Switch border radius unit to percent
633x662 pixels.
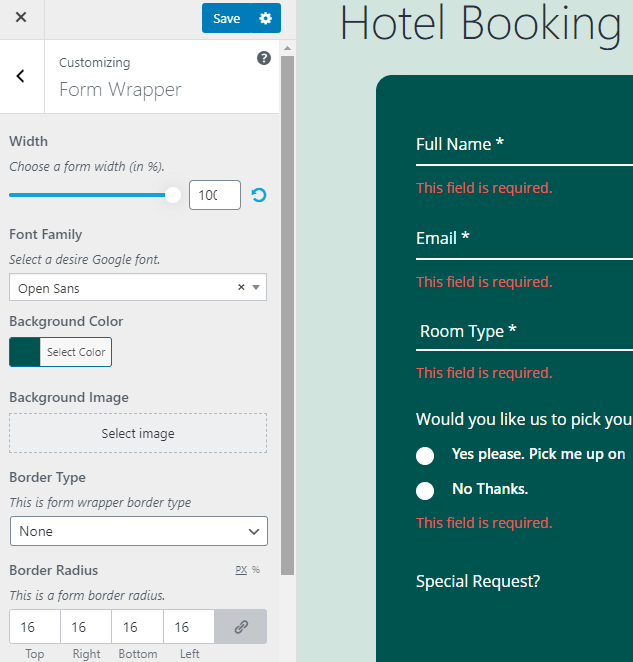point(256,570)
